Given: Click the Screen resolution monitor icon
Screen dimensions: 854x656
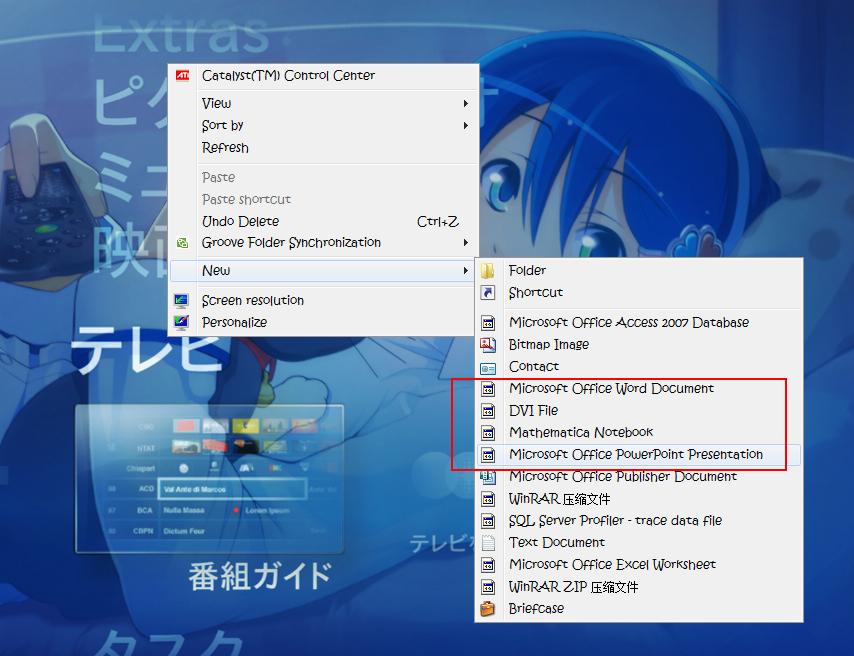Looking at the screenshot, I should click(182, 300).
